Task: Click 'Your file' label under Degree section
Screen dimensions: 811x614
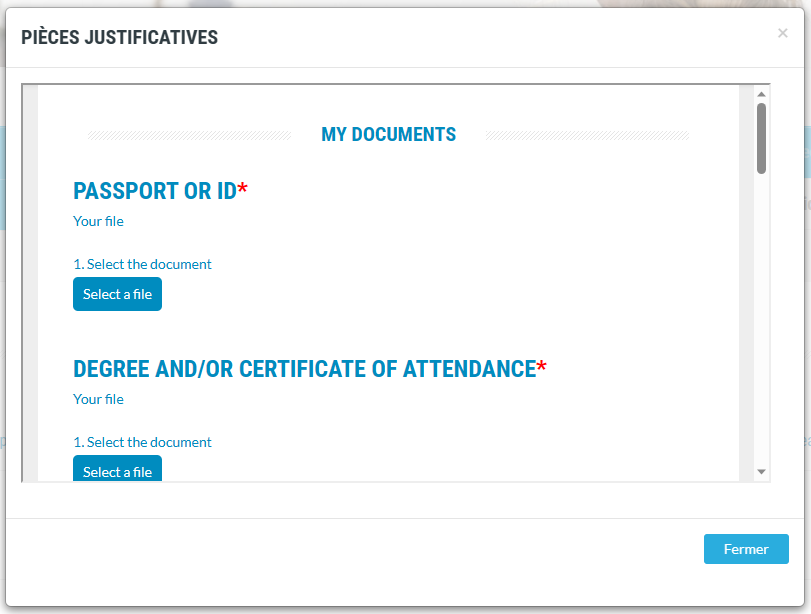Action: (x=98, y=399)
